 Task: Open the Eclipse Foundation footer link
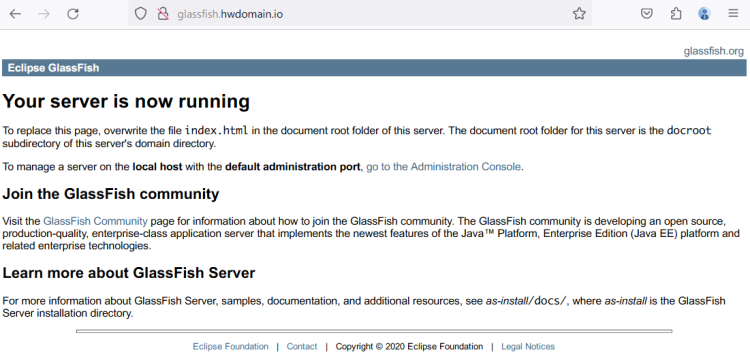[x=231, y=347]
